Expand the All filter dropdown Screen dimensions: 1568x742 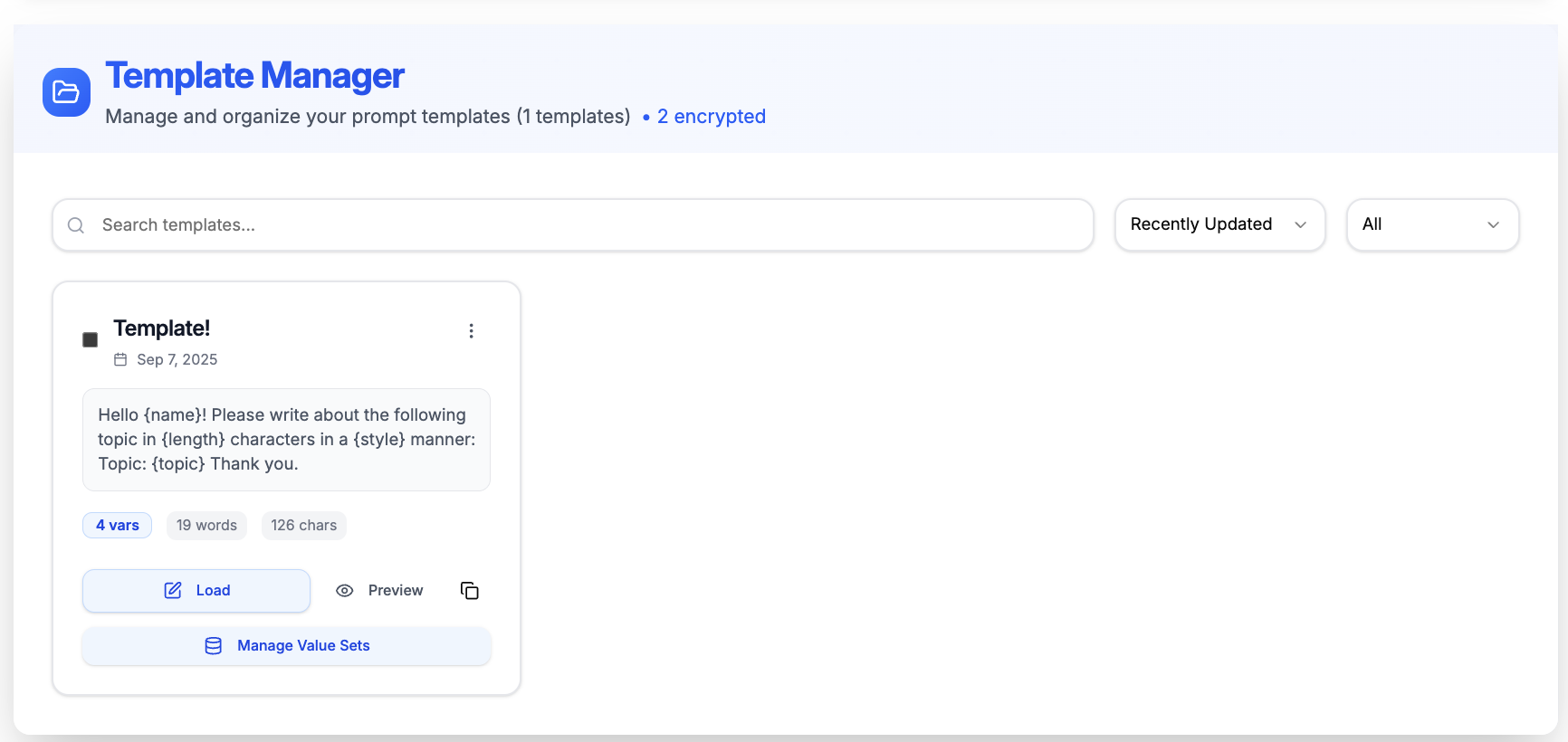[x=1430, y=224]
